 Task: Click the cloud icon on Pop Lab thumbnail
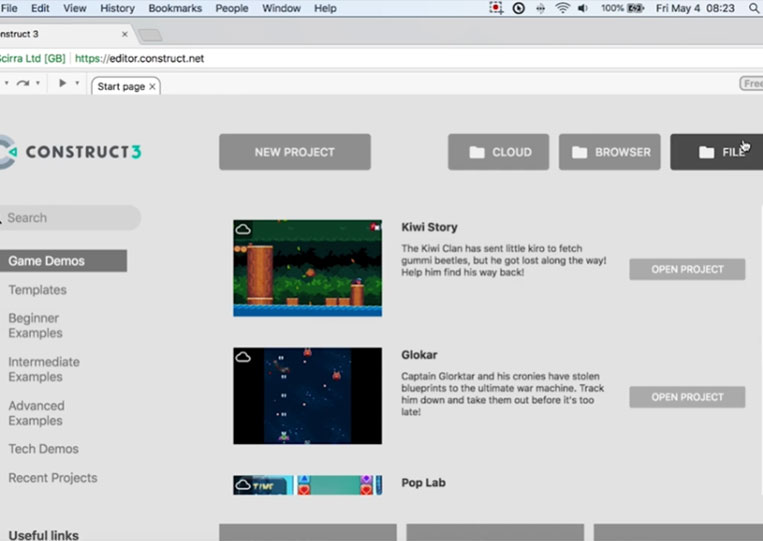click(243, 485)
